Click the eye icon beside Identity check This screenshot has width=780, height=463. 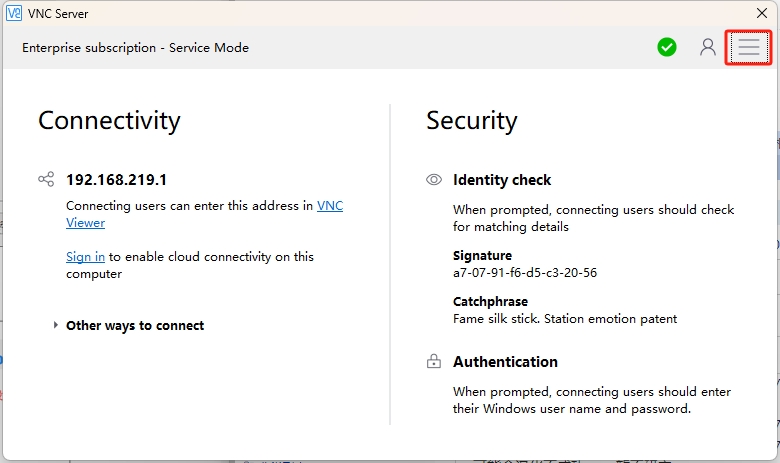coord(434,180)
